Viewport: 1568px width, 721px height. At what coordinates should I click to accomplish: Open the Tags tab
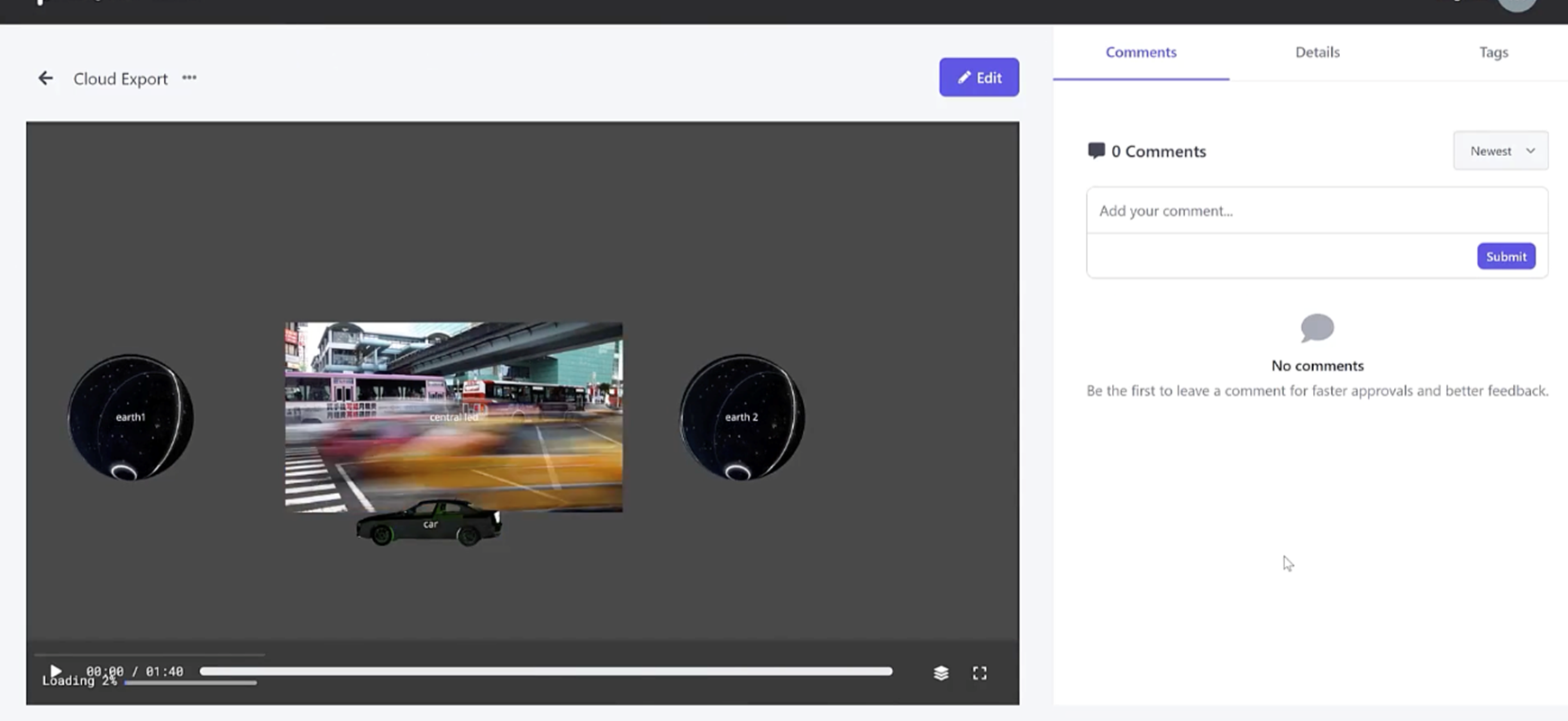(x=1493, y=52)
